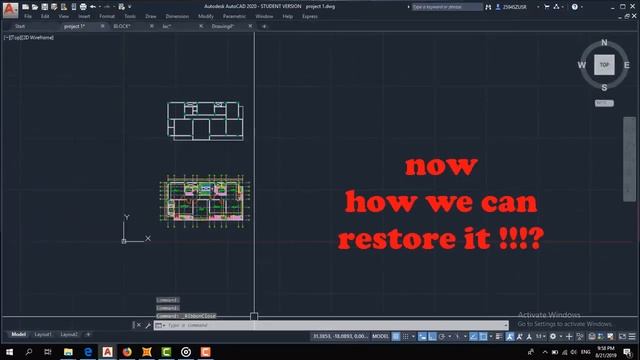Image resolution: width=640 pixels, height=360 pixels.
Task: Open the File menu
Action: [28, 16]
